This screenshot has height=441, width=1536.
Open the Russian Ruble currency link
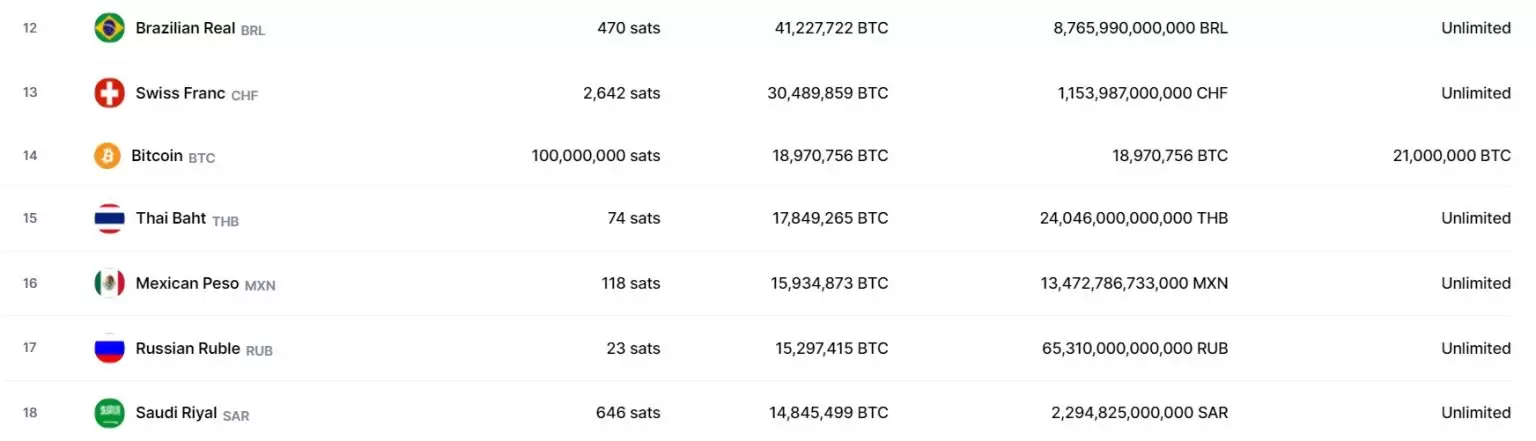coord(188,348)
